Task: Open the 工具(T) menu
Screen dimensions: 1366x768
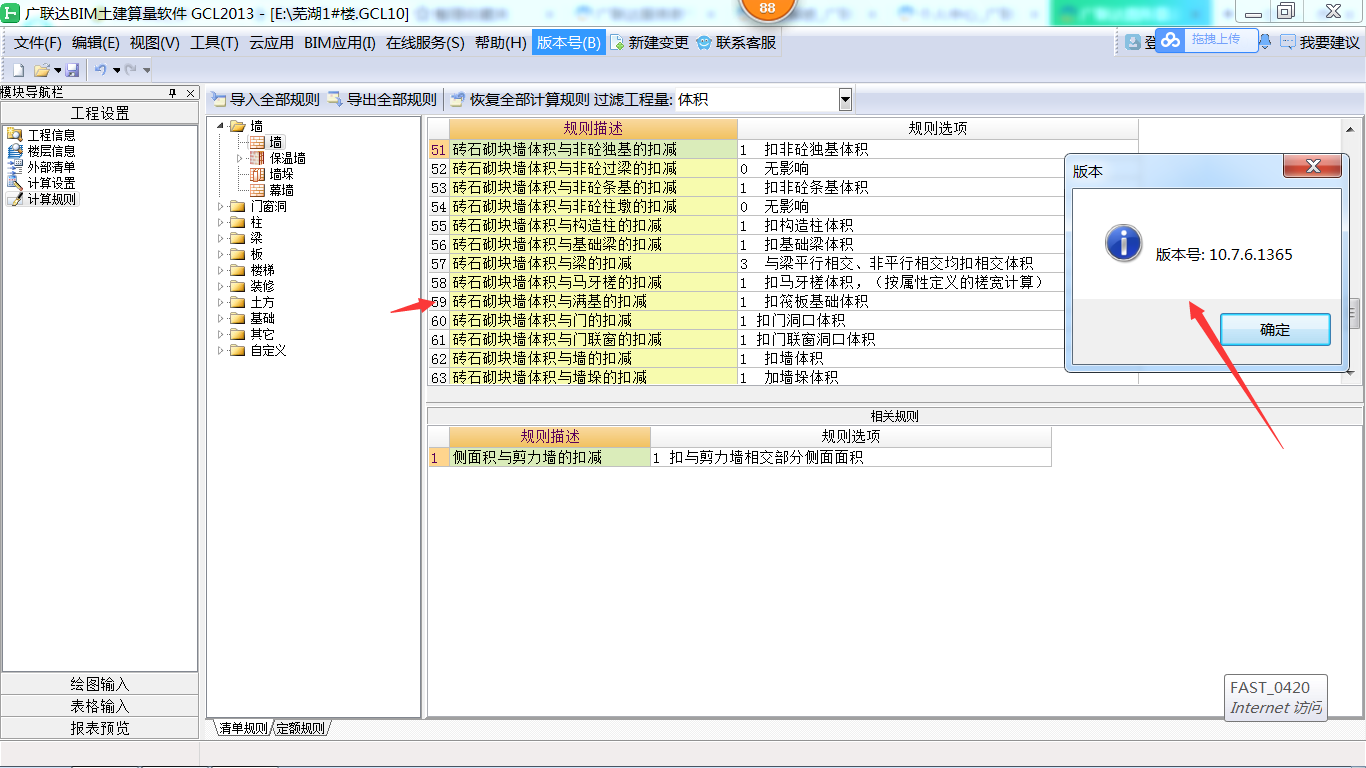Action: click(x=214, y=43)
